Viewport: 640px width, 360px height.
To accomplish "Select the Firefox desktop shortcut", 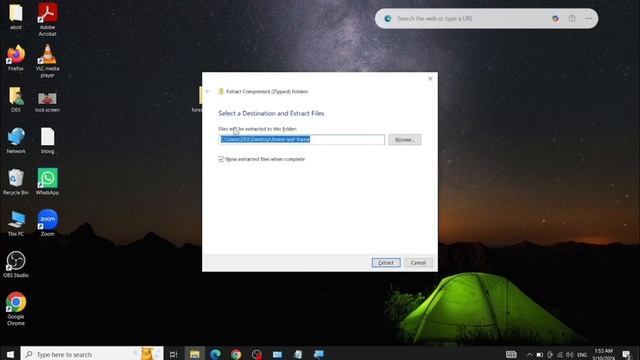I will coord(16,58).
